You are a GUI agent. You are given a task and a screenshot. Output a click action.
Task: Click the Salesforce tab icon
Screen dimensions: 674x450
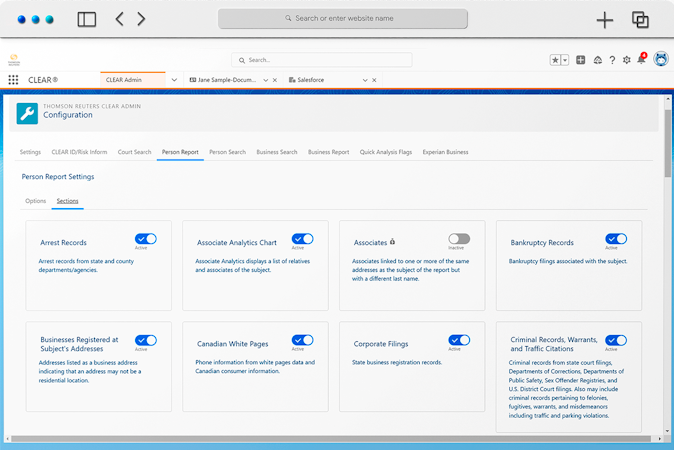pos(292,80)
